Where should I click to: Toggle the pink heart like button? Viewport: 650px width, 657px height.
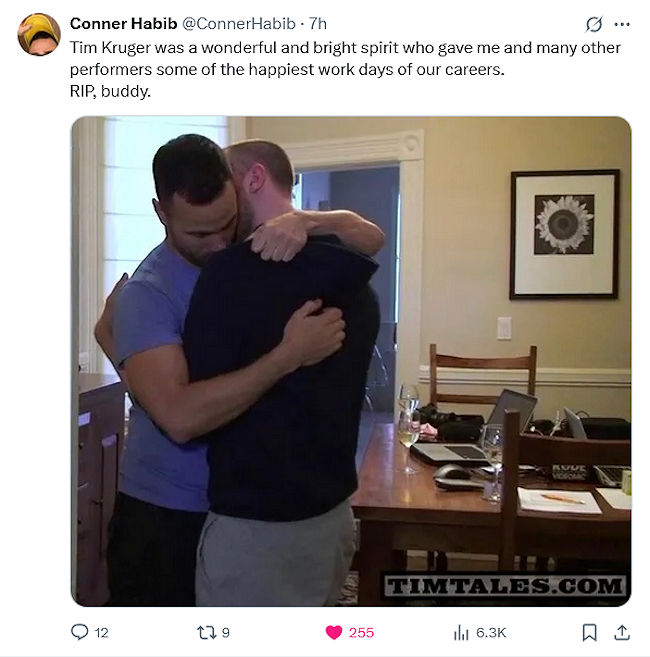[334, 632]
